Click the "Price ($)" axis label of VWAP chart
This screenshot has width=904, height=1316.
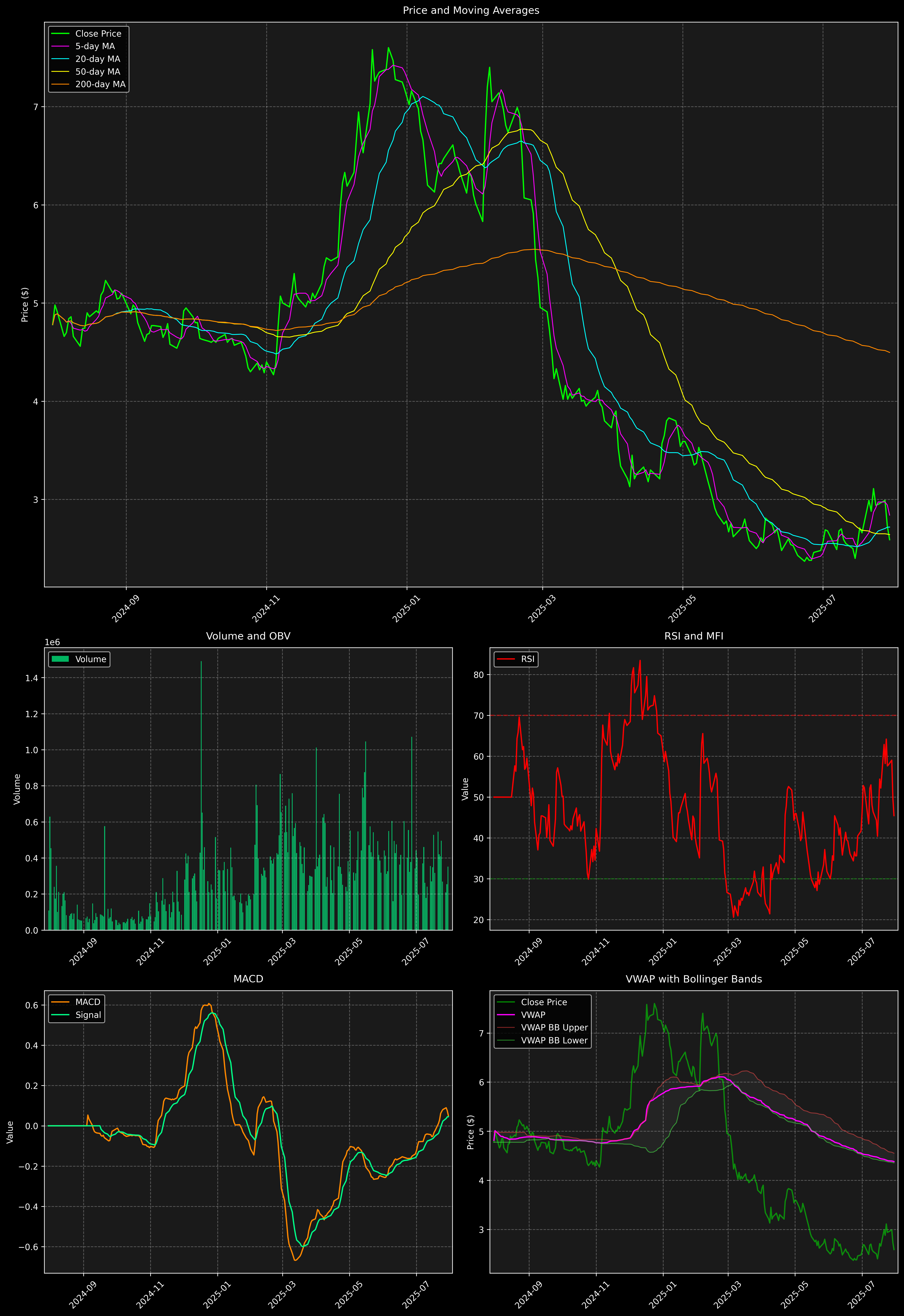tap(470, 1132)
